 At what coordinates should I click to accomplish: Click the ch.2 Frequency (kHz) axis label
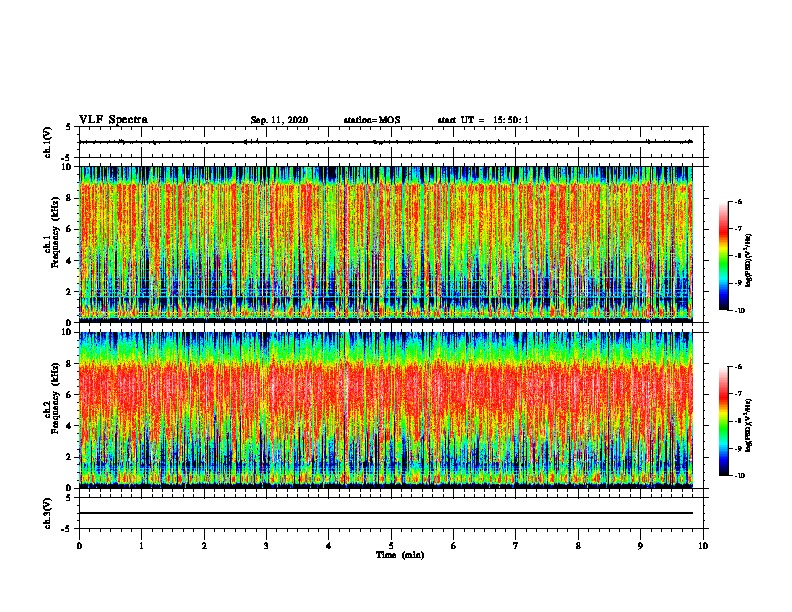point(52,398)
